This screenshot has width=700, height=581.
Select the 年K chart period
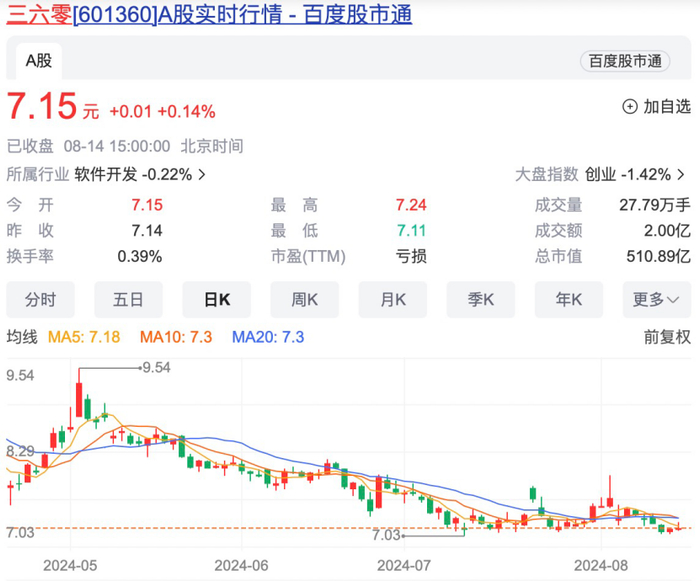[569, 300]
